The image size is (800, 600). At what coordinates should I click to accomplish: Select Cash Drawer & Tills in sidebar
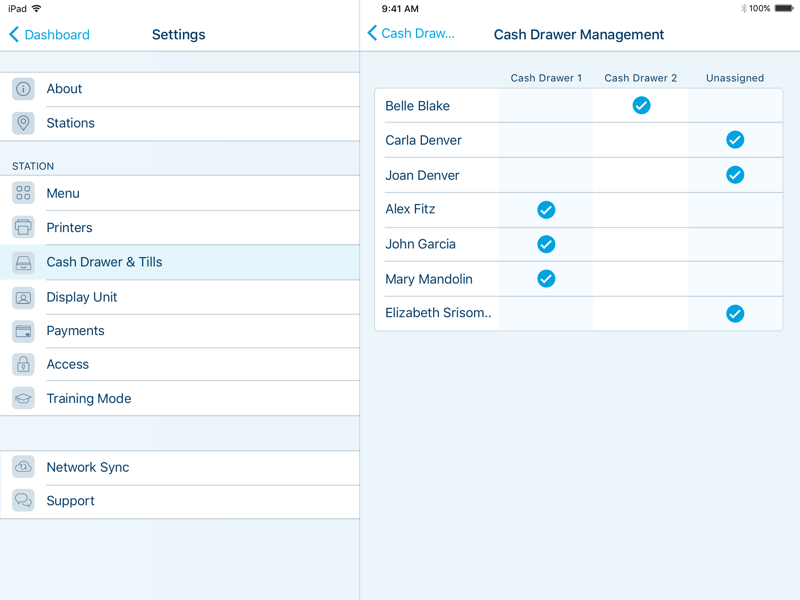coord(104,262)
